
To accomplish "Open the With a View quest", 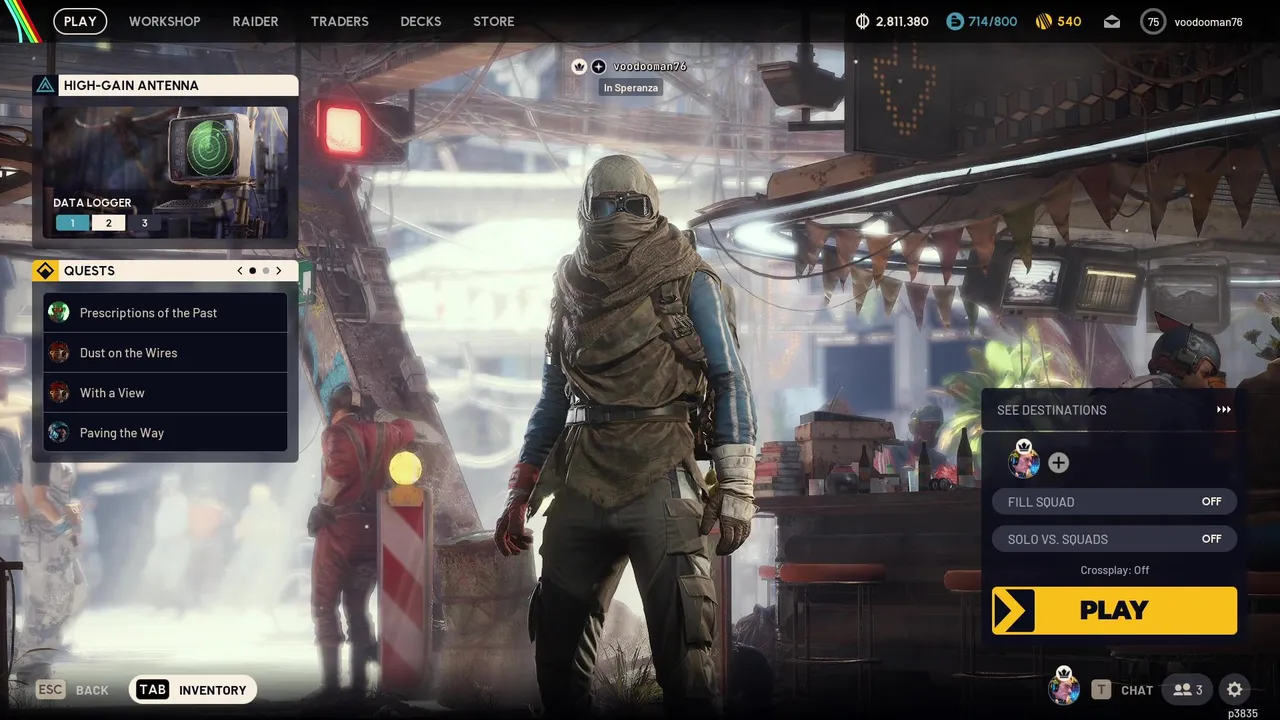I will (165, 393).
